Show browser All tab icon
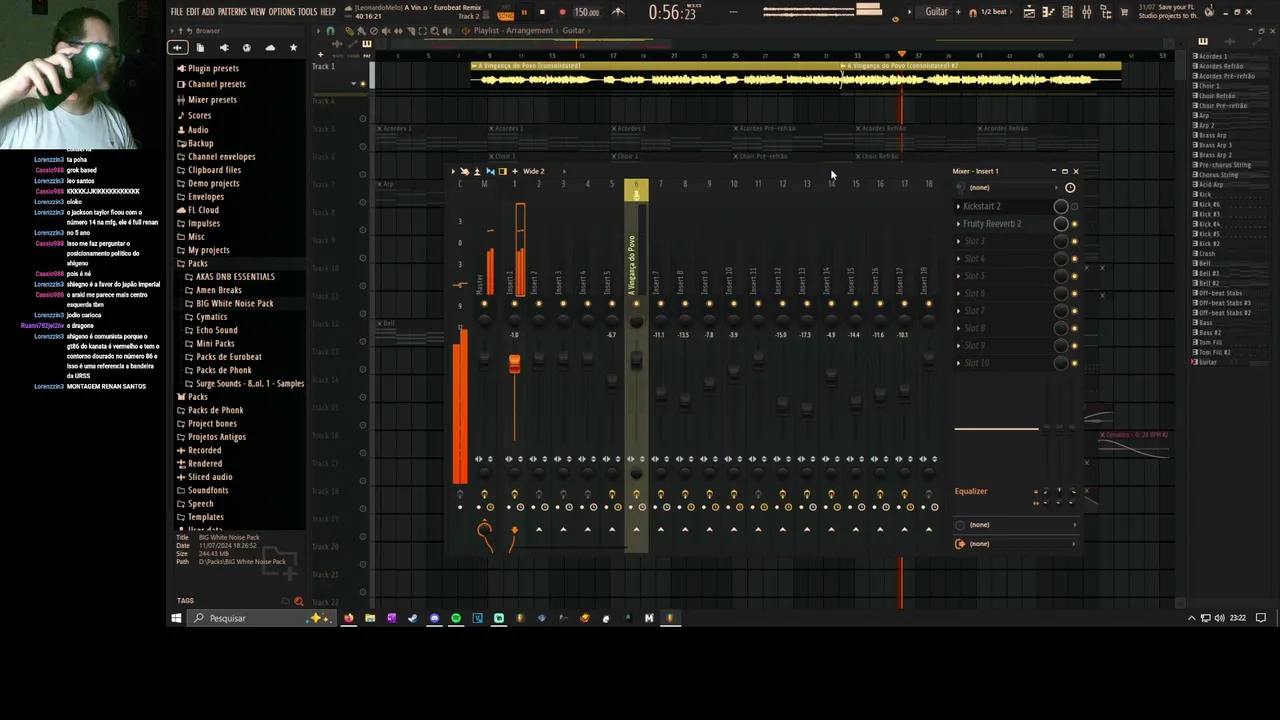 [177, 47]
